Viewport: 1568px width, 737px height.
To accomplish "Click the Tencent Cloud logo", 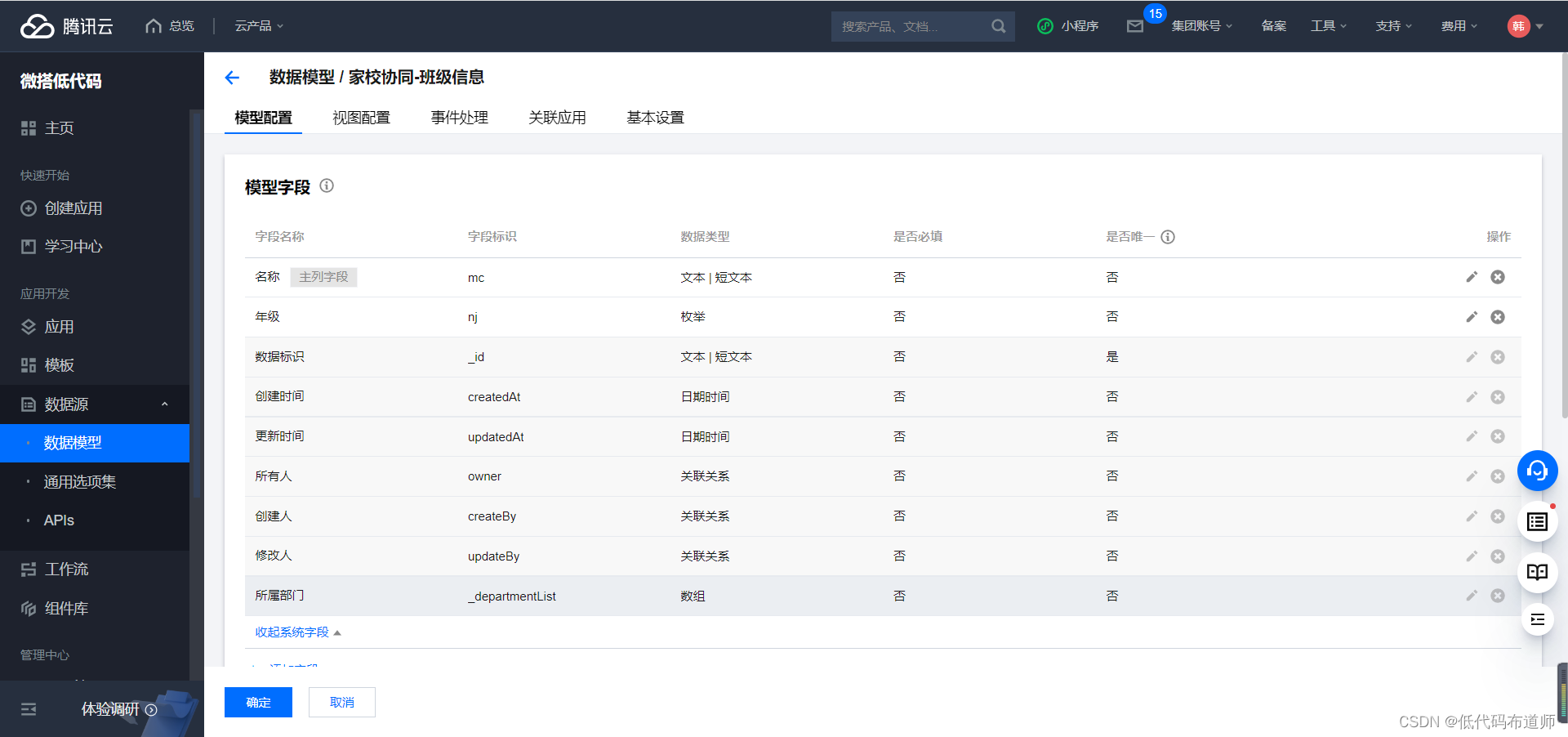I will (67, 26).
